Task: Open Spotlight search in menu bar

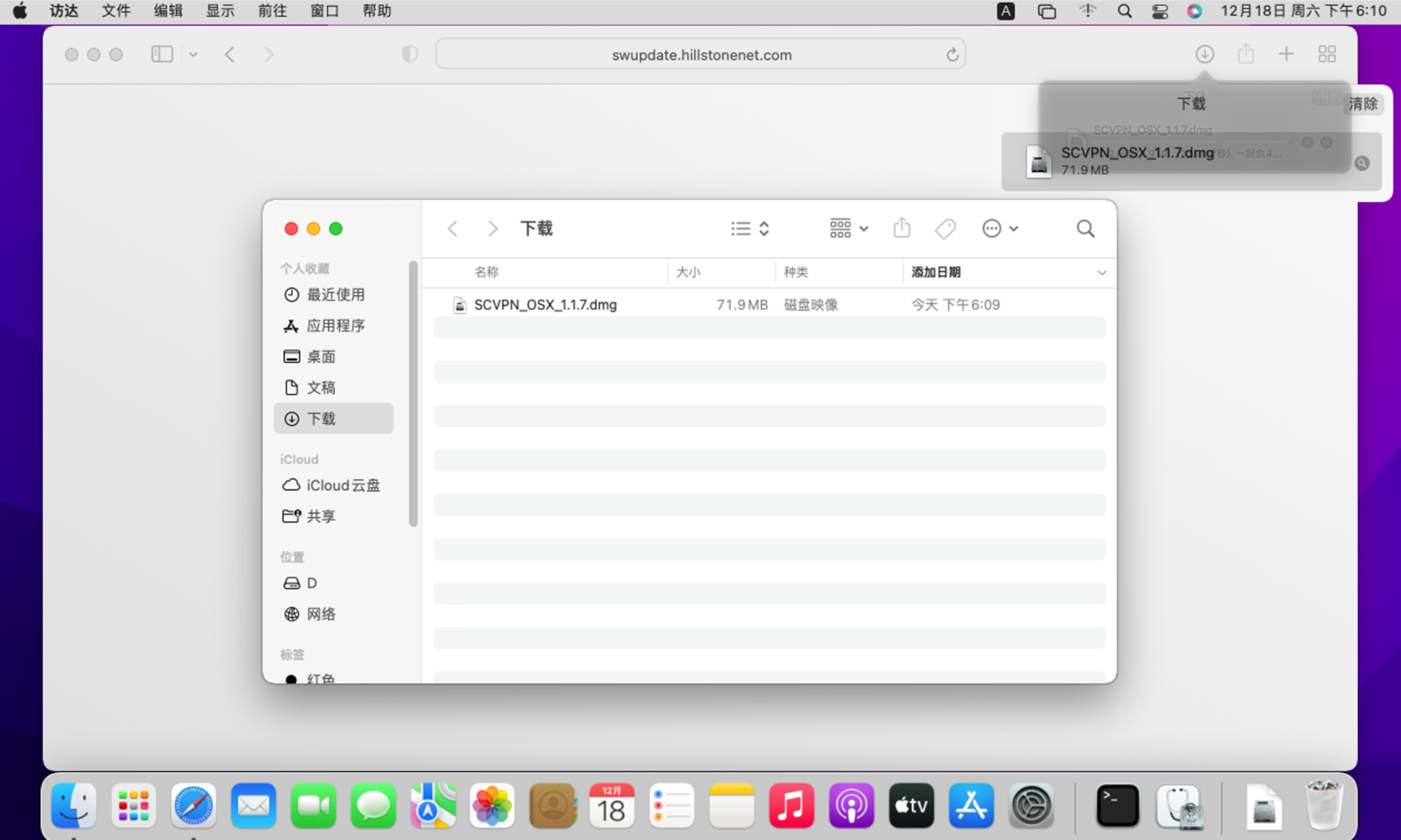Action: [1124, 11]
